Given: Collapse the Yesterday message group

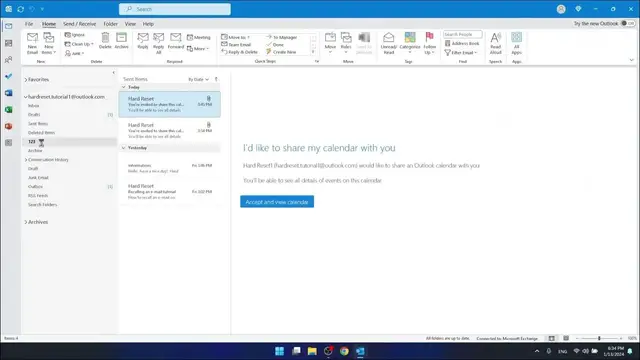Looking at the screenshot, I should tap(124, 148).
